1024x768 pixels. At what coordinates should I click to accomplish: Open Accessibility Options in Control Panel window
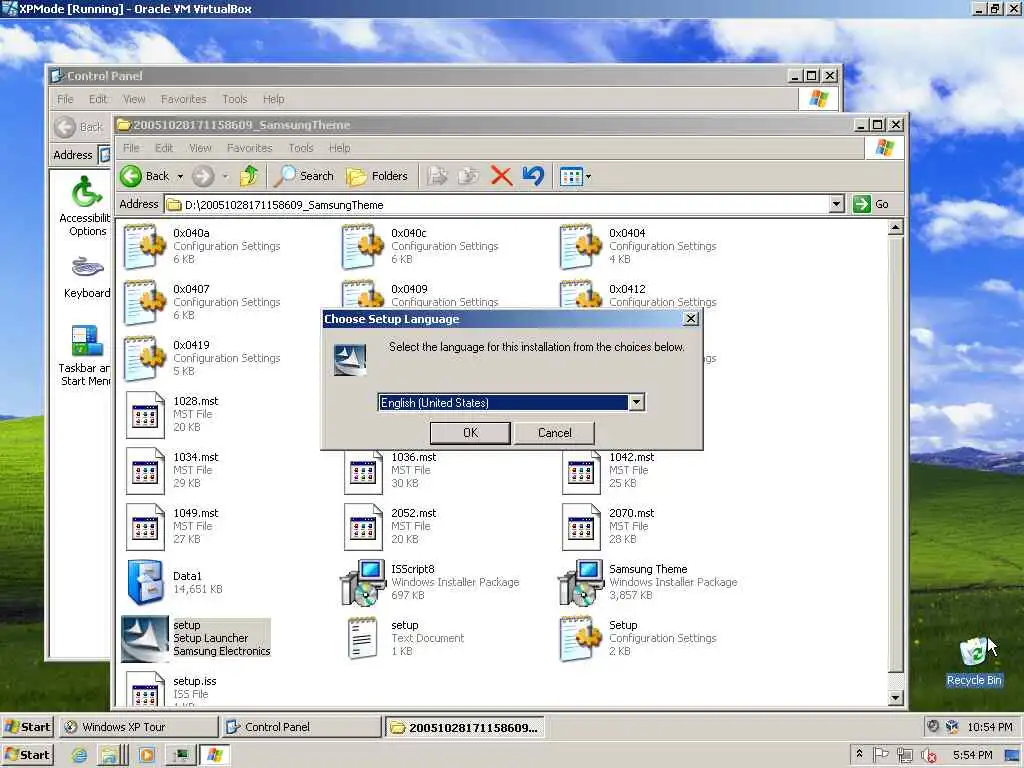86,206
